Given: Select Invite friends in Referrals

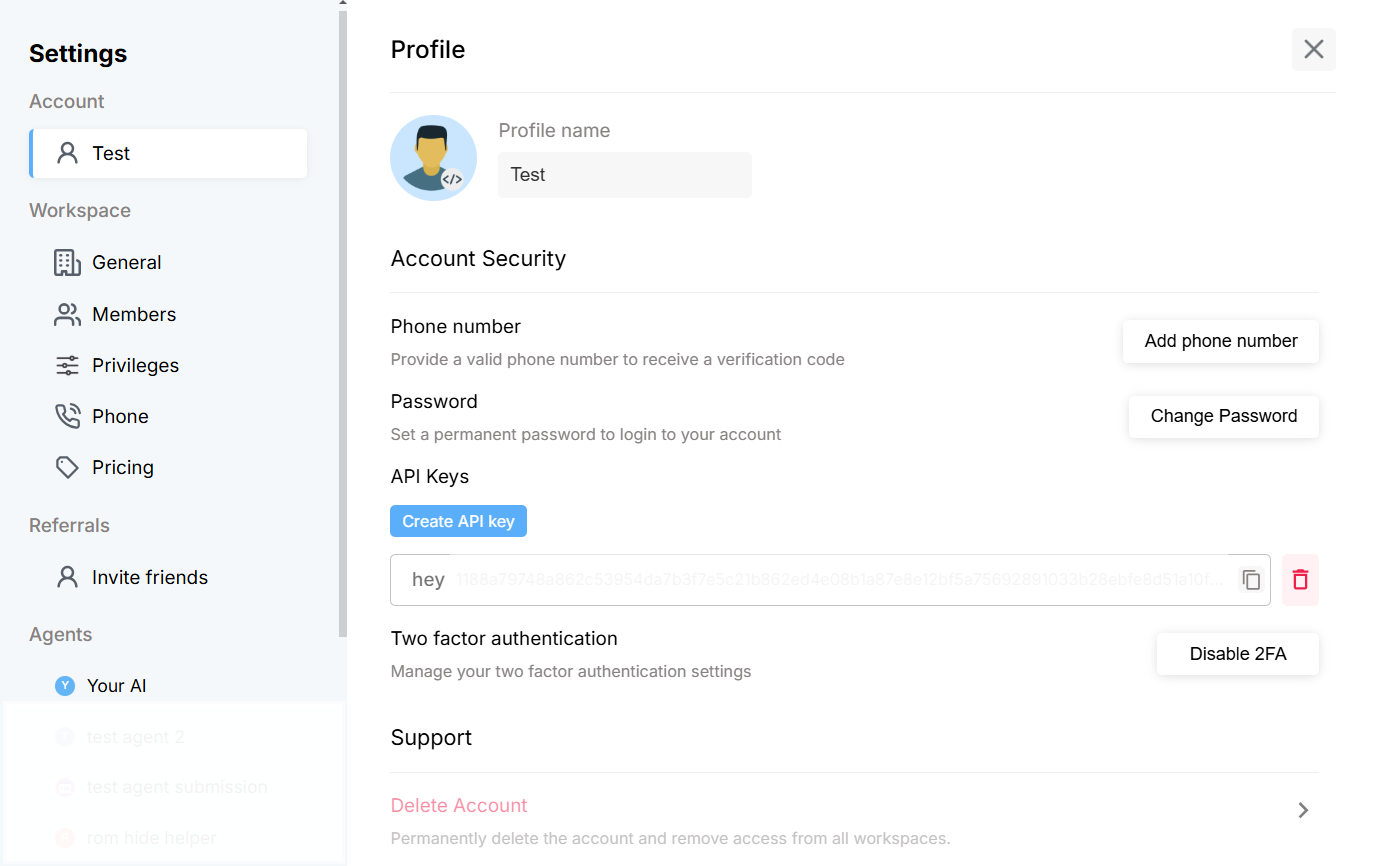Looking at the screenshot, I should [149, 578].
